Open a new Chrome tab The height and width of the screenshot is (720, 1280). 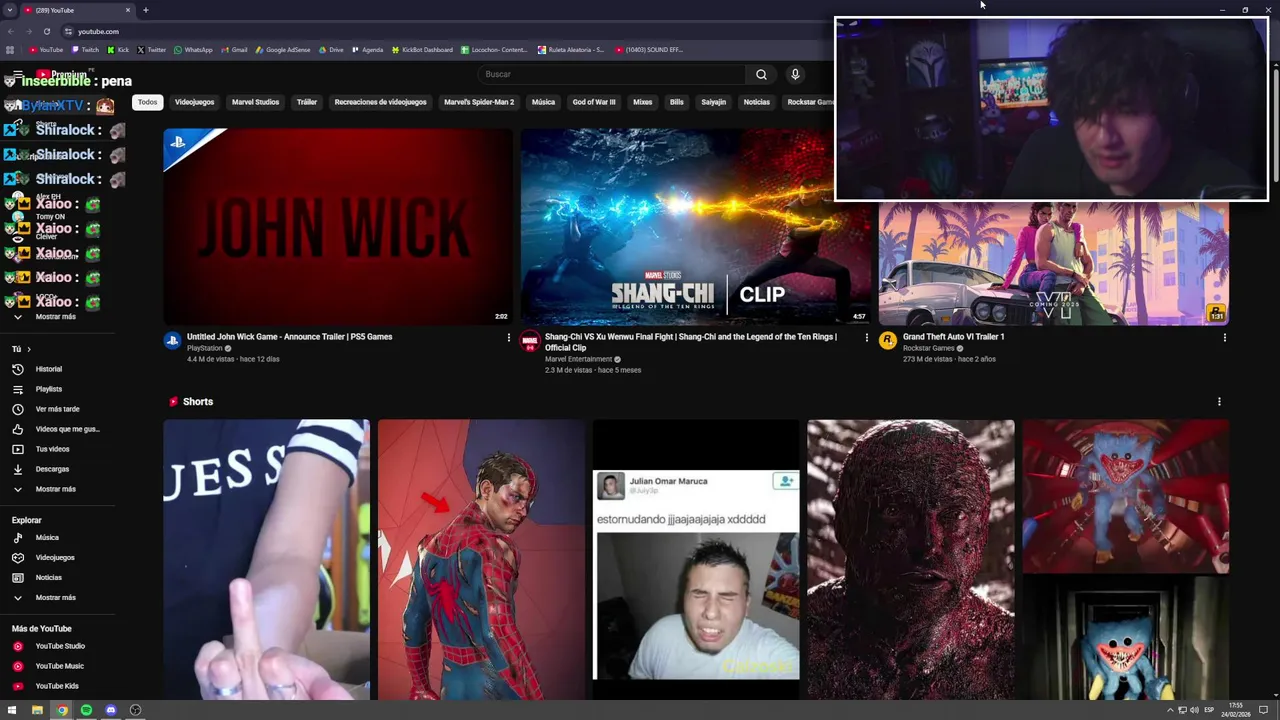point(145,10)
